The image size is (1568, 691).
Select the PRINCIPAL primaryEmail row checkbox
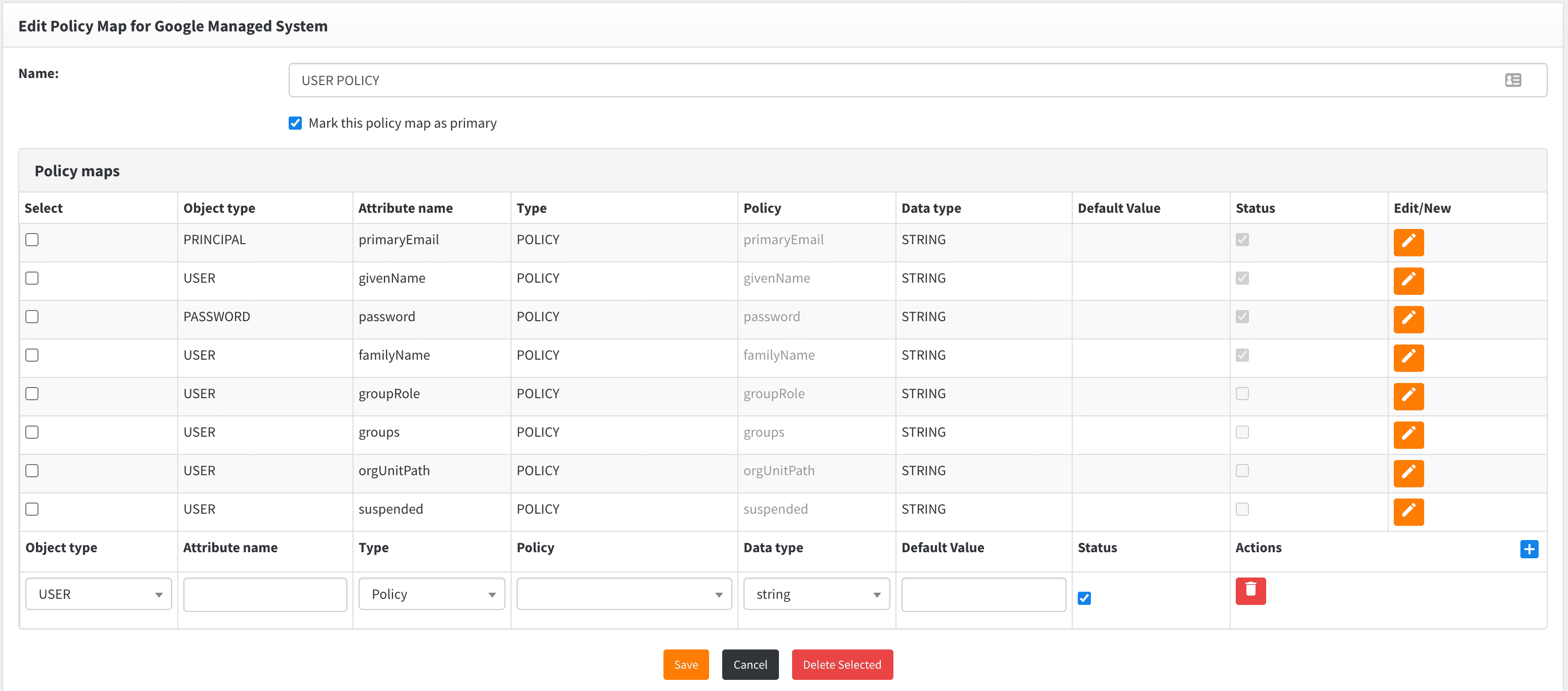32,239
